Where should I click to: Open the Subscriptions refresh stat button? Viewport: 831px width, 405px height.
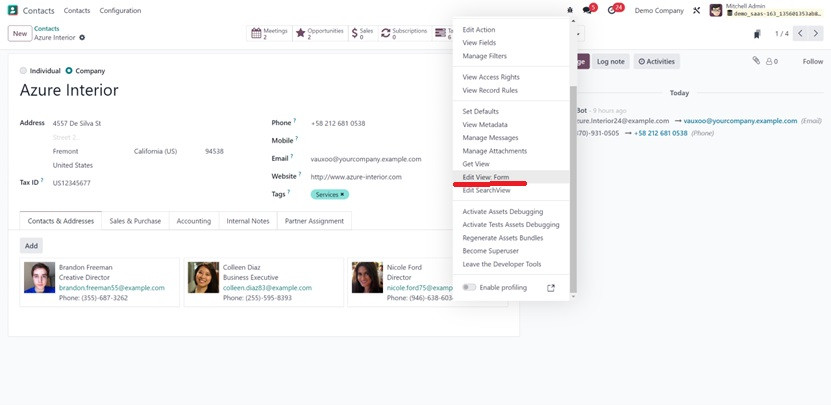[404, 33]
